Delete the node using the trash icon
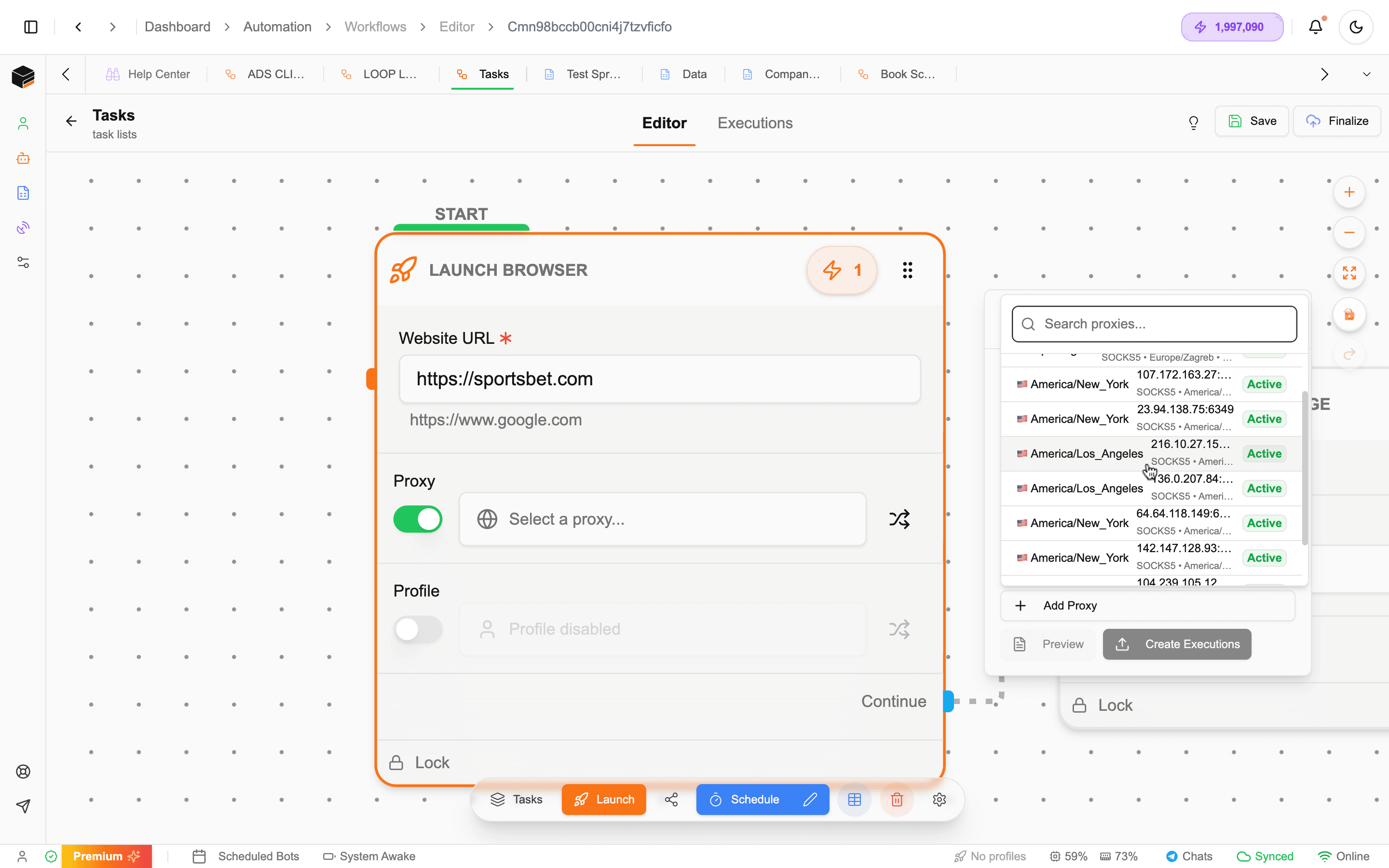The width and height of the screenshot is (1389, 868). 897,799
